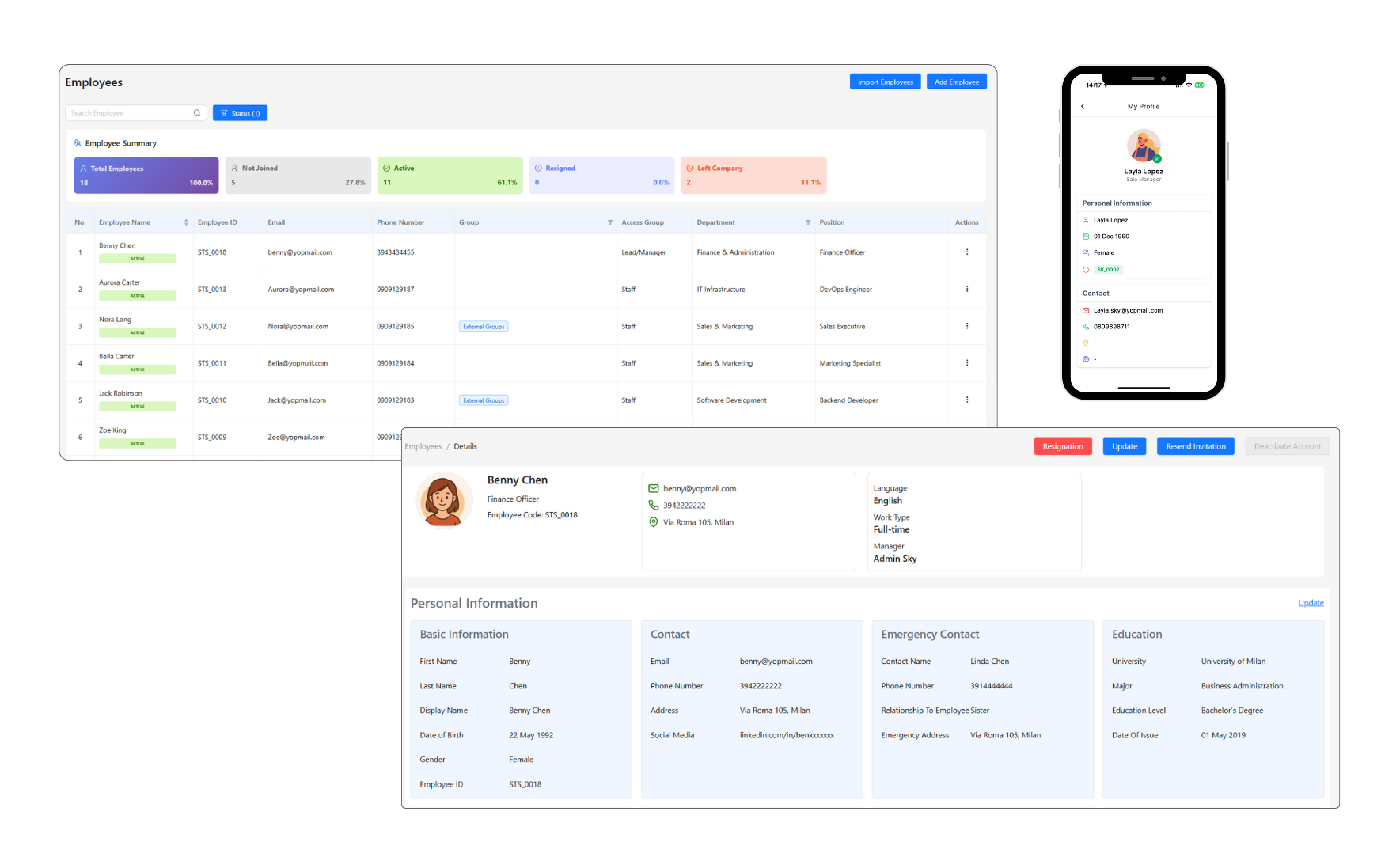The width and height of the screenshot is (1400, 853).
Task: Select the Active employees summary card
Action: [450, 175]
